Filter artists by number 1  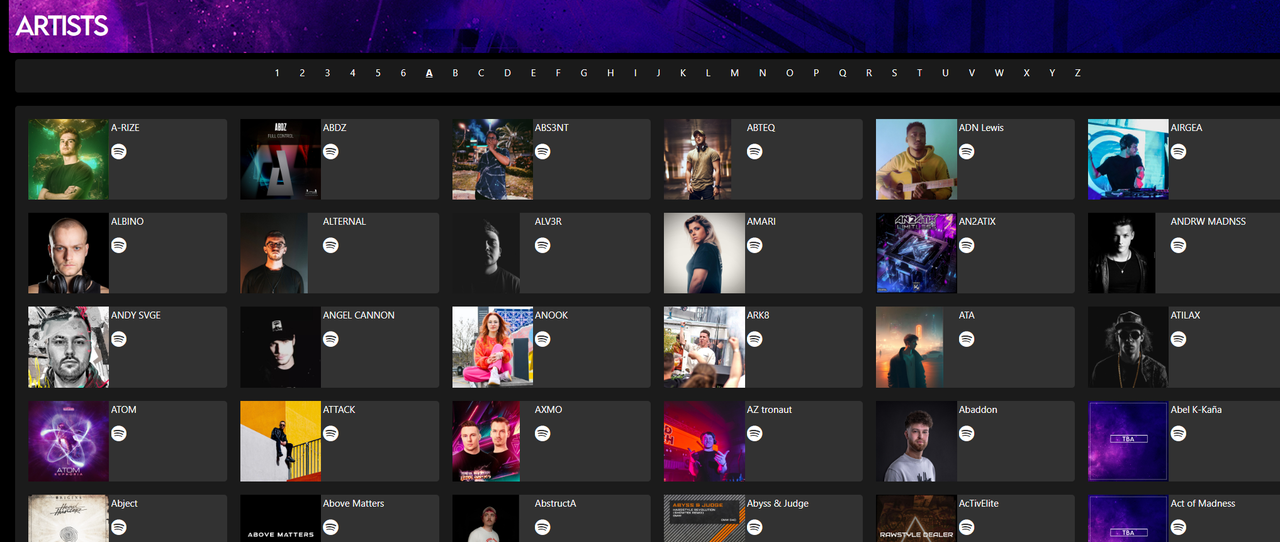point(277,73)
